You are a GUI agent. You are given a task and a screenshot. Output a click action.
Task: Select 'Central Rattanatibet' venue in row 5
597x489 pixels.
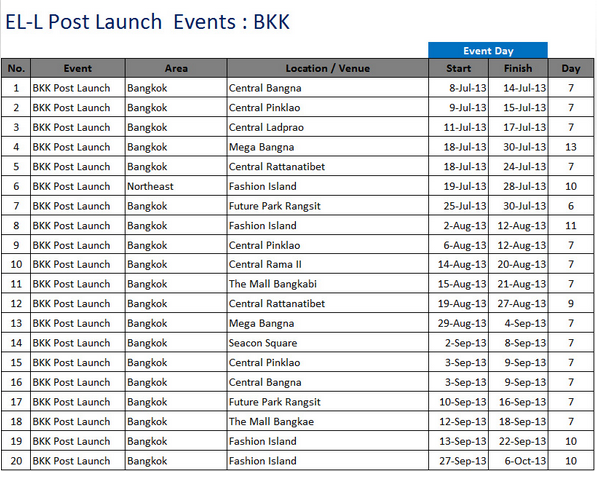[x=327, y=166]
